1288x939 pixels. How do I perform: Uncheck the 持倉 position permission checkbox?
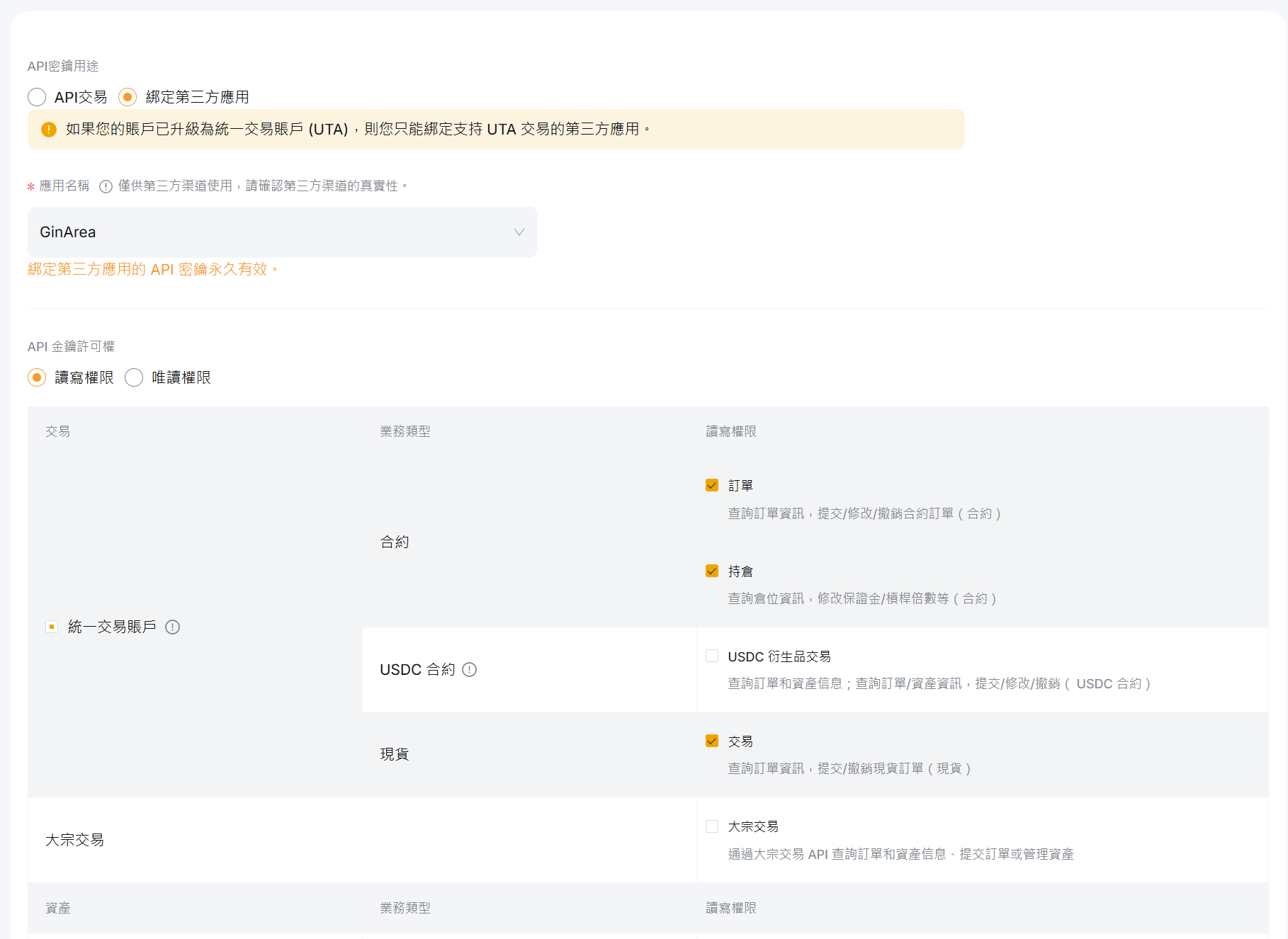point(712,571)
